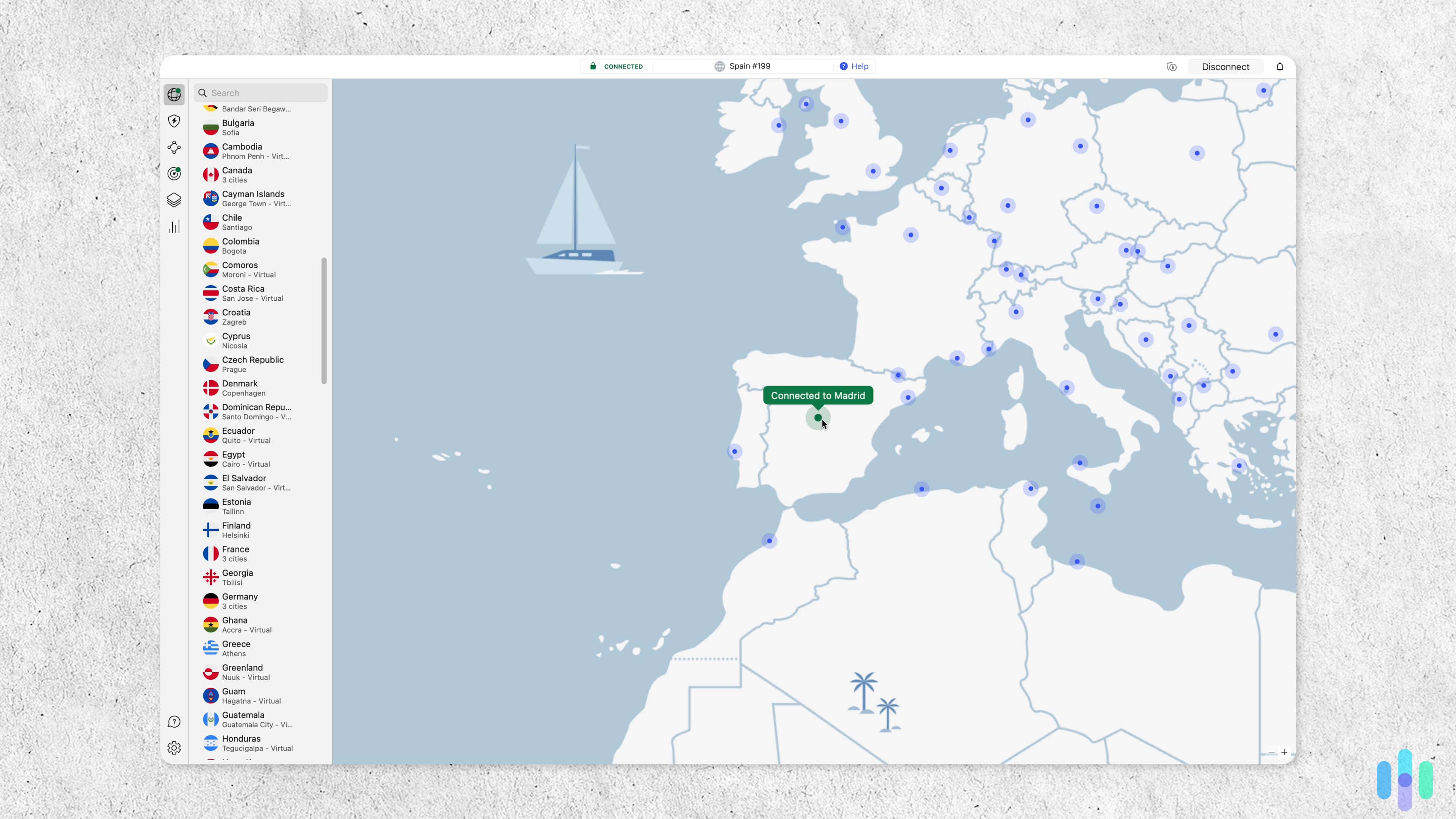Open Settings from the sidebar gear
This screenshot has height=819, width=1456.
(x=174, y=748)
